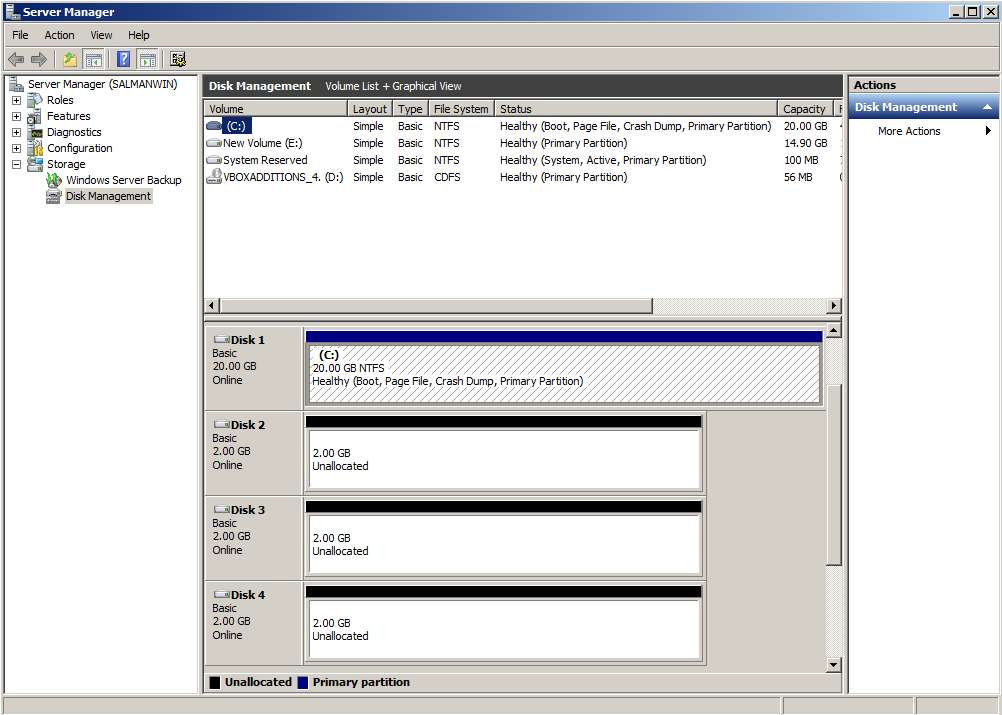Open the Help menu
Screen dimensions: 1002x715
139,35
